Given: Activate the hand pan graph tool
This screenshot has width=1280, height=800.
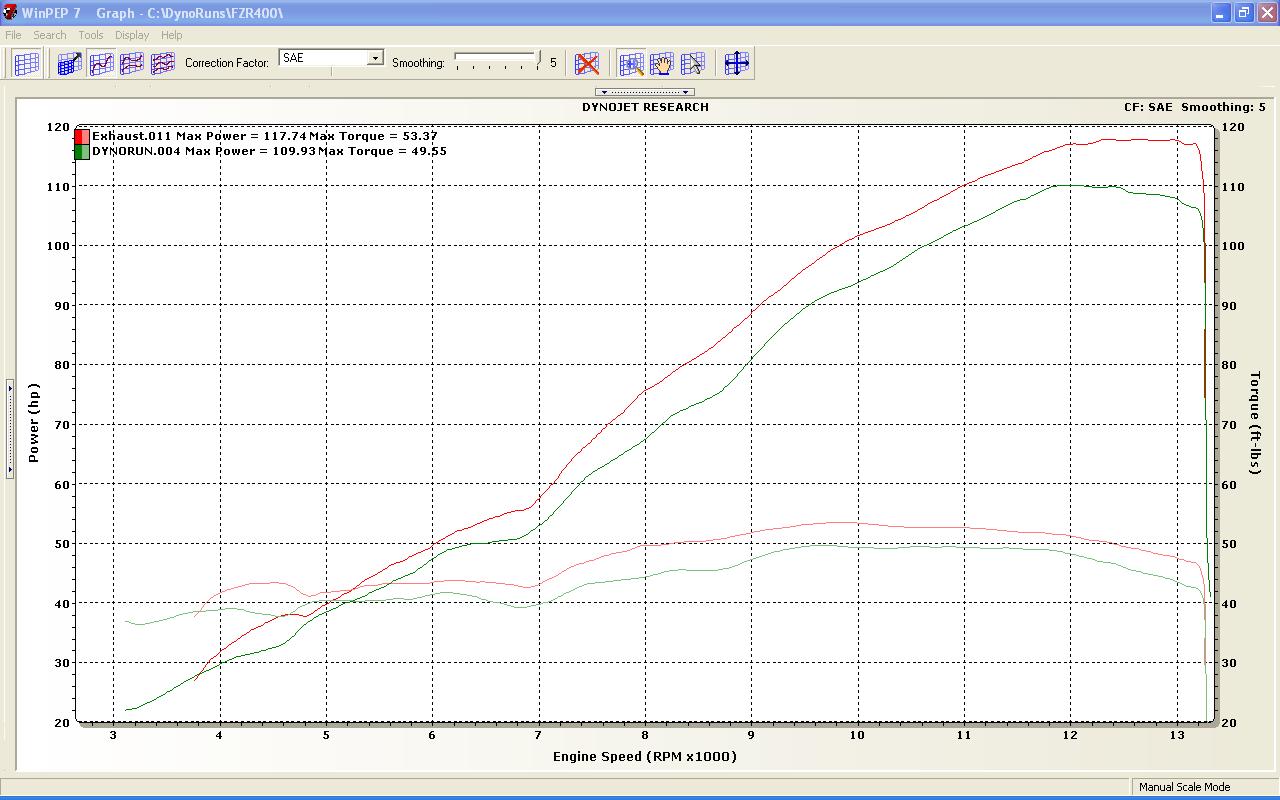Looking at the screenshot, I should coord(662,63).
